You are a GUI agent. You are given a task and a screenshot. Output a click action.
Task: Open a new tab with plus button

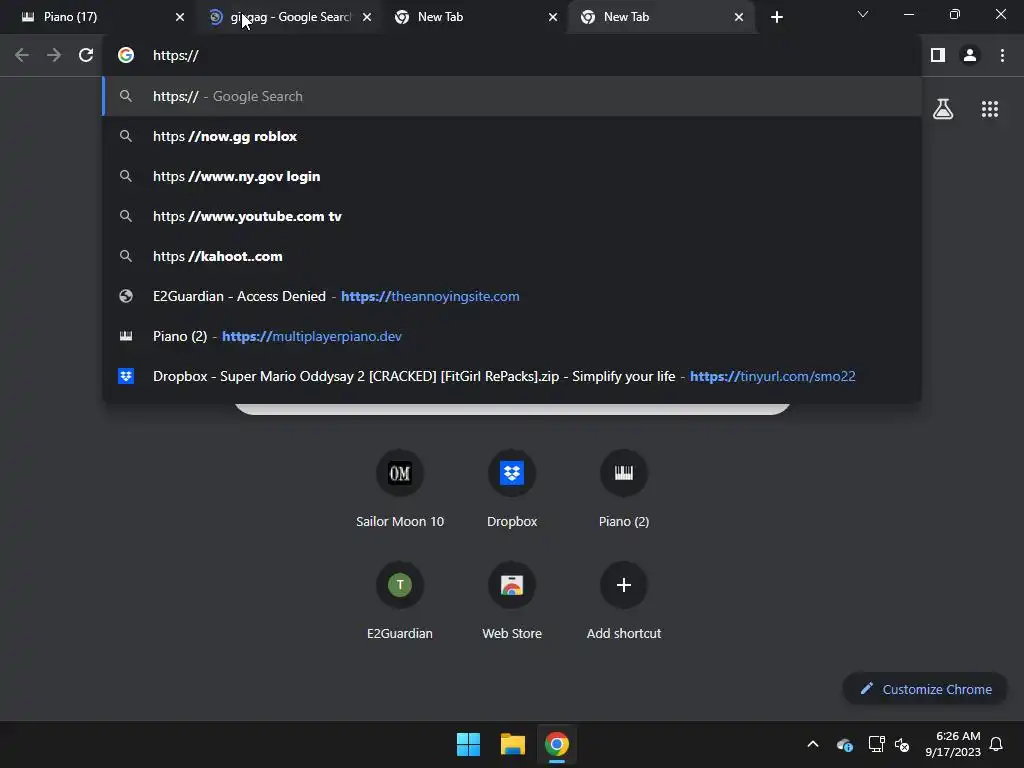tap(776, 17)
